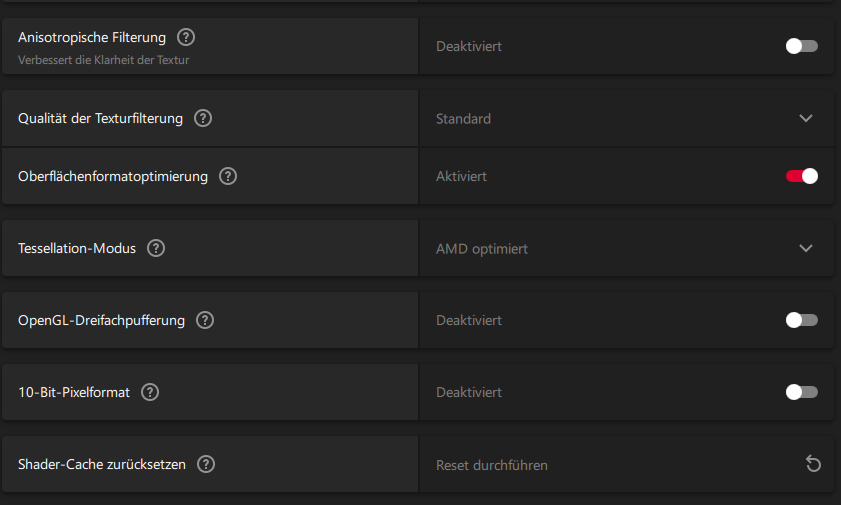Click the Tessellation-Modus setting label
Image resolution: width=841 pixels, height=505 pixels.
pos(77,248)
